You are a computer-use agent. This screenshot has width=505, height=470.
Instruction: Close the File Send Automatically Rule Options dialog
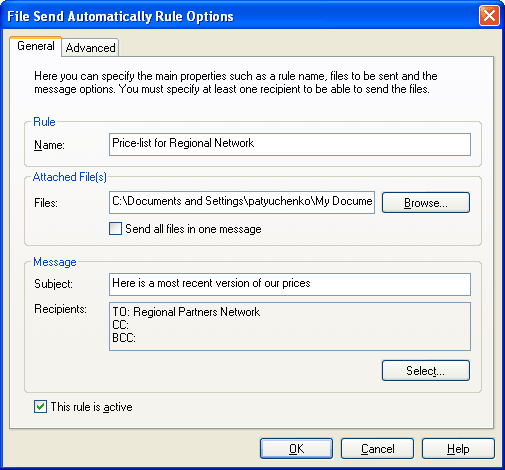coord(489,16)
